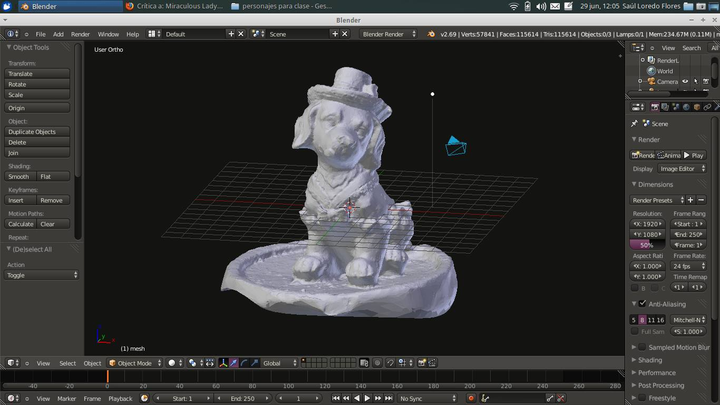Screen dimensions: 720x405
Task: Click the Smooth shading button
Action: coord(20,176)
